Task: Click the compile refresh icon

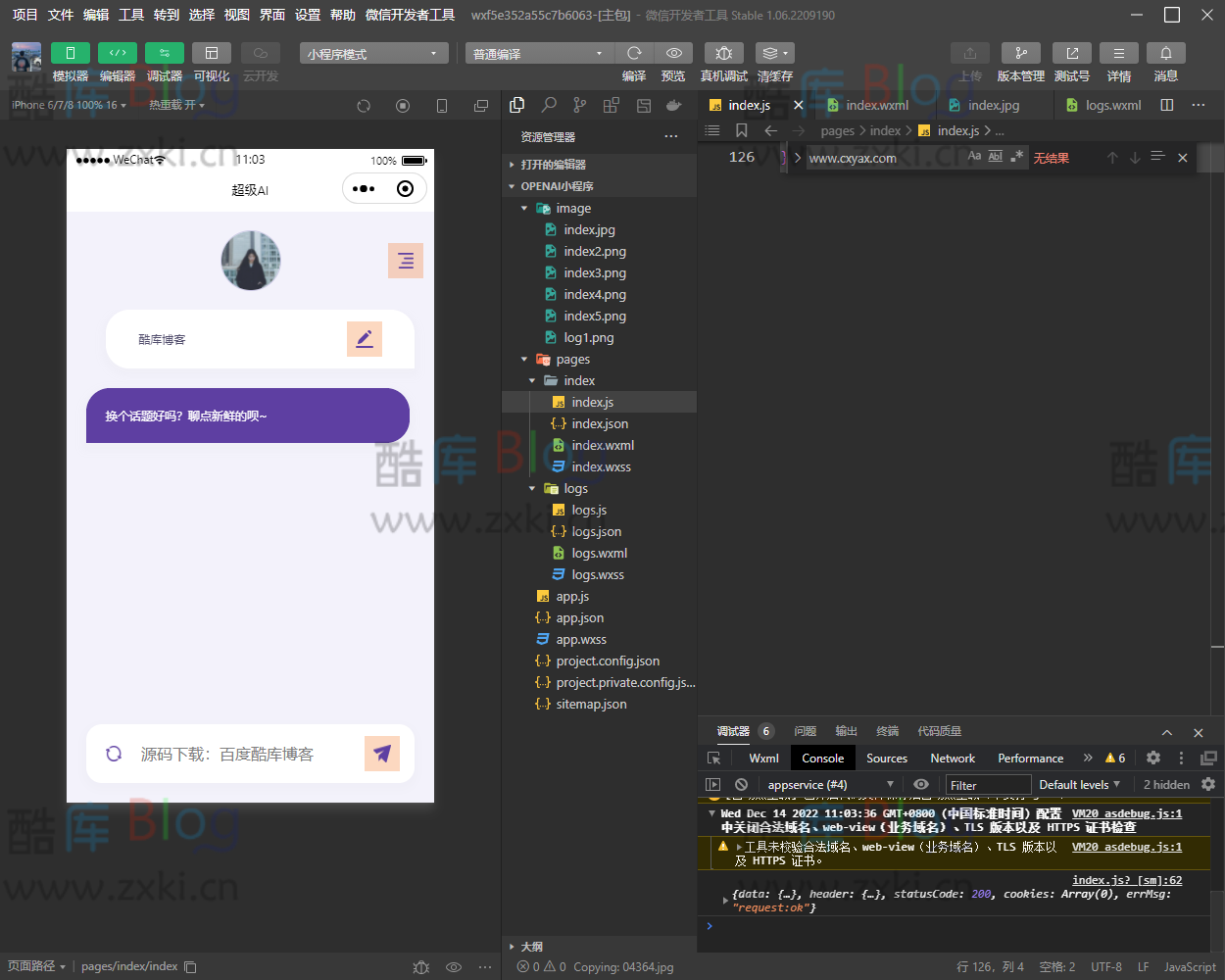Action: tap(634, 53)
